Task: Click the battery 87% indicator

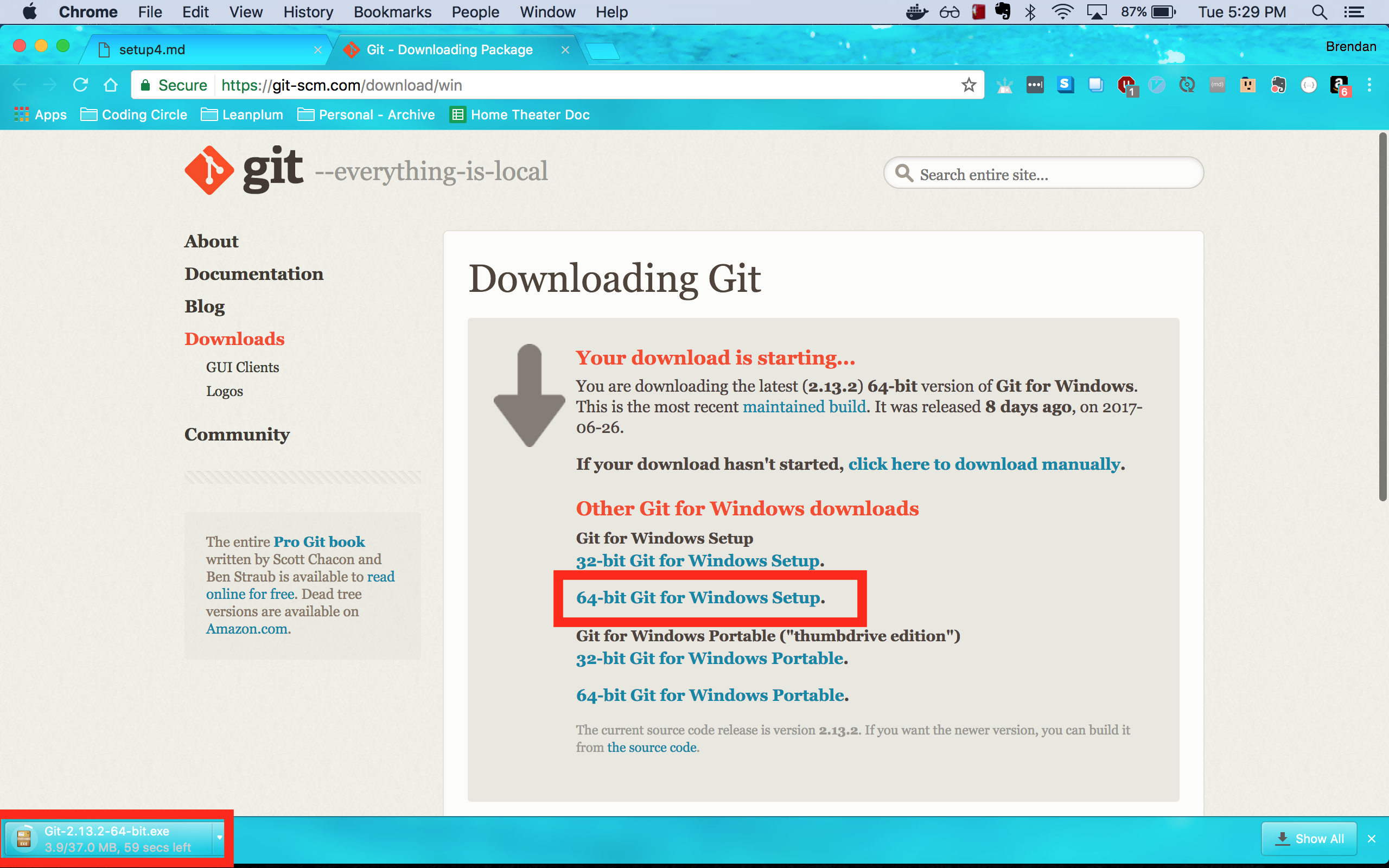Action: (1149, 12)
